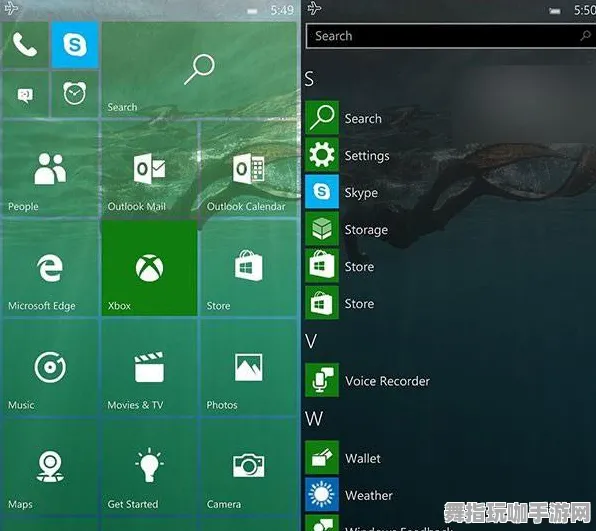Viewport: 596px width, 531px height.
Task: Click the Search field in app list
Action: pyautogui.click(x=450, y=36)
